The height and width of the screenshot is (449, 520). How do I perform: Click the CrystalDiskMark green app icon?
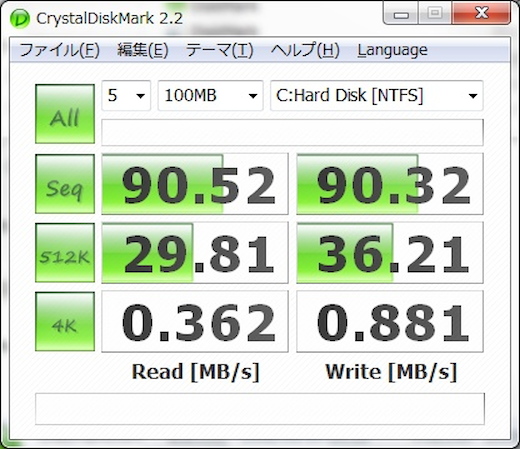click(19, 18)
